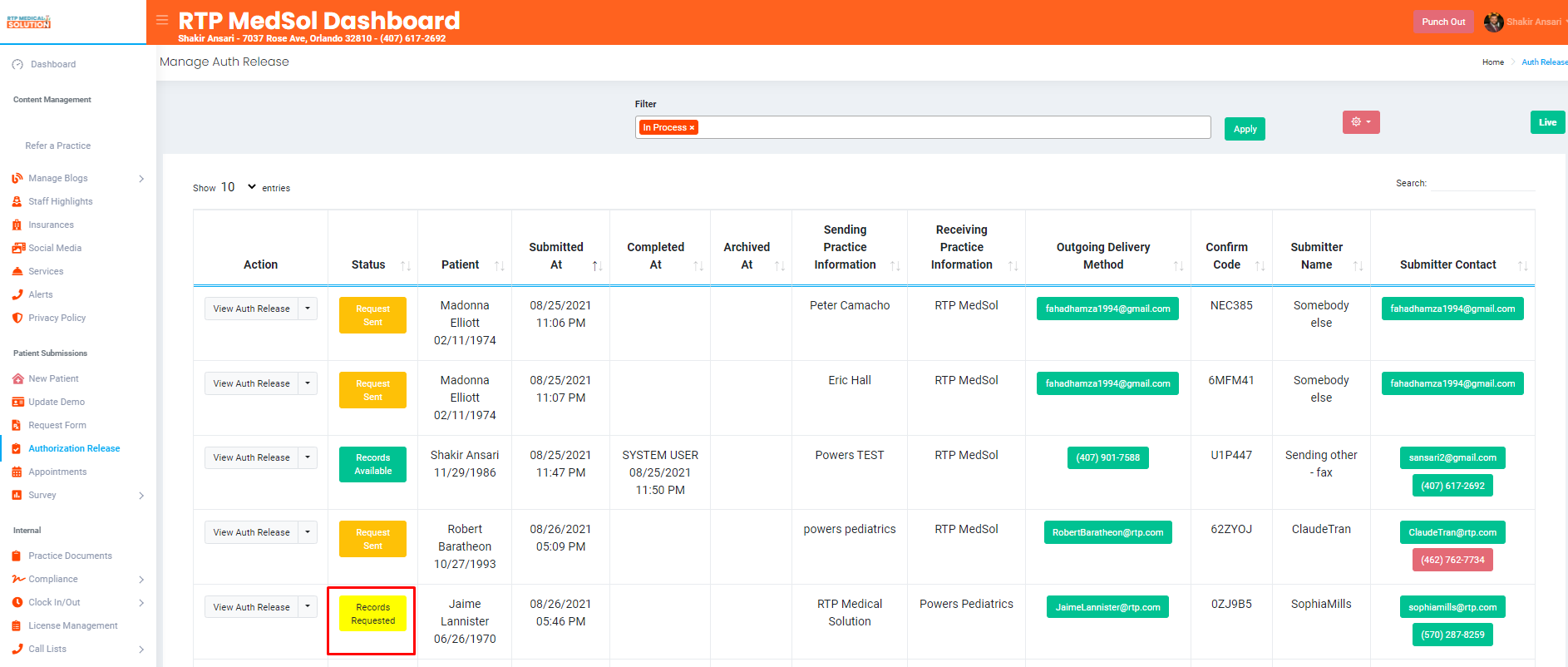Open action dropdown for NEC385 row
Viewport: 1568px width, 667px height.
308,309
